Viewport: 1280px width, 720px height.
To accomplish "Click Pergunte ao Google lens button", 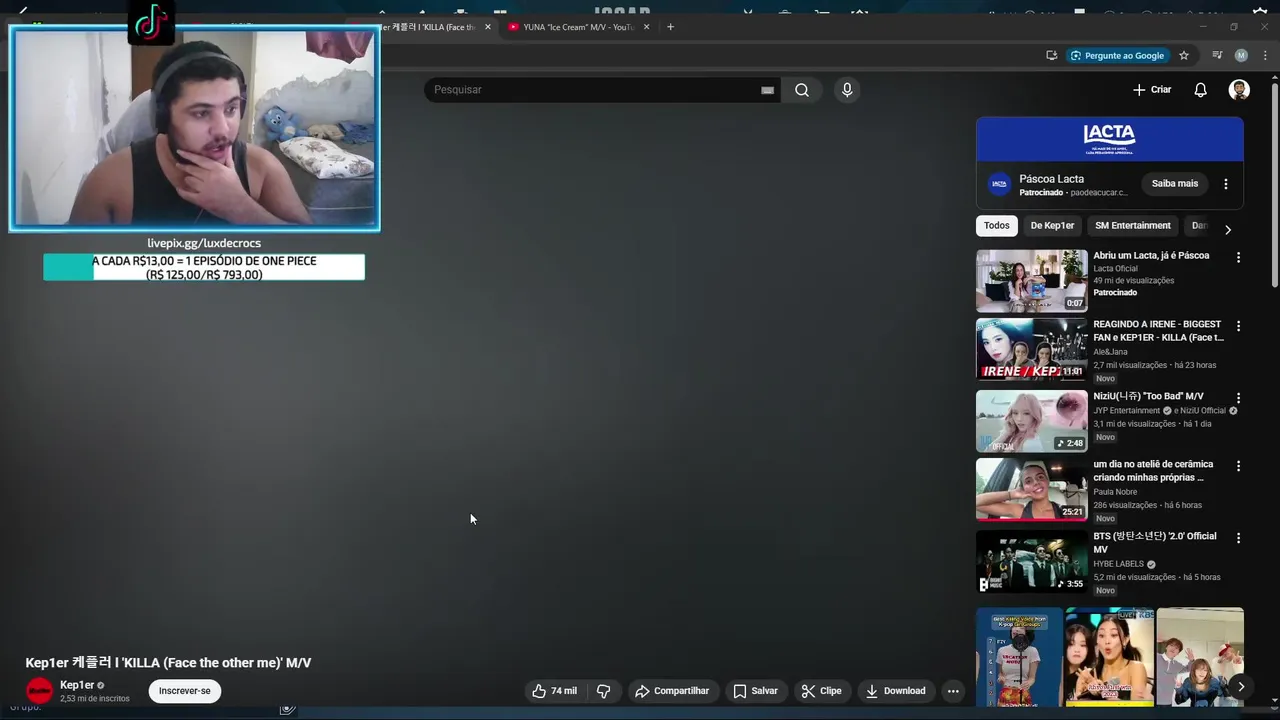I will pyautogui.click(x=1116, y=56).
